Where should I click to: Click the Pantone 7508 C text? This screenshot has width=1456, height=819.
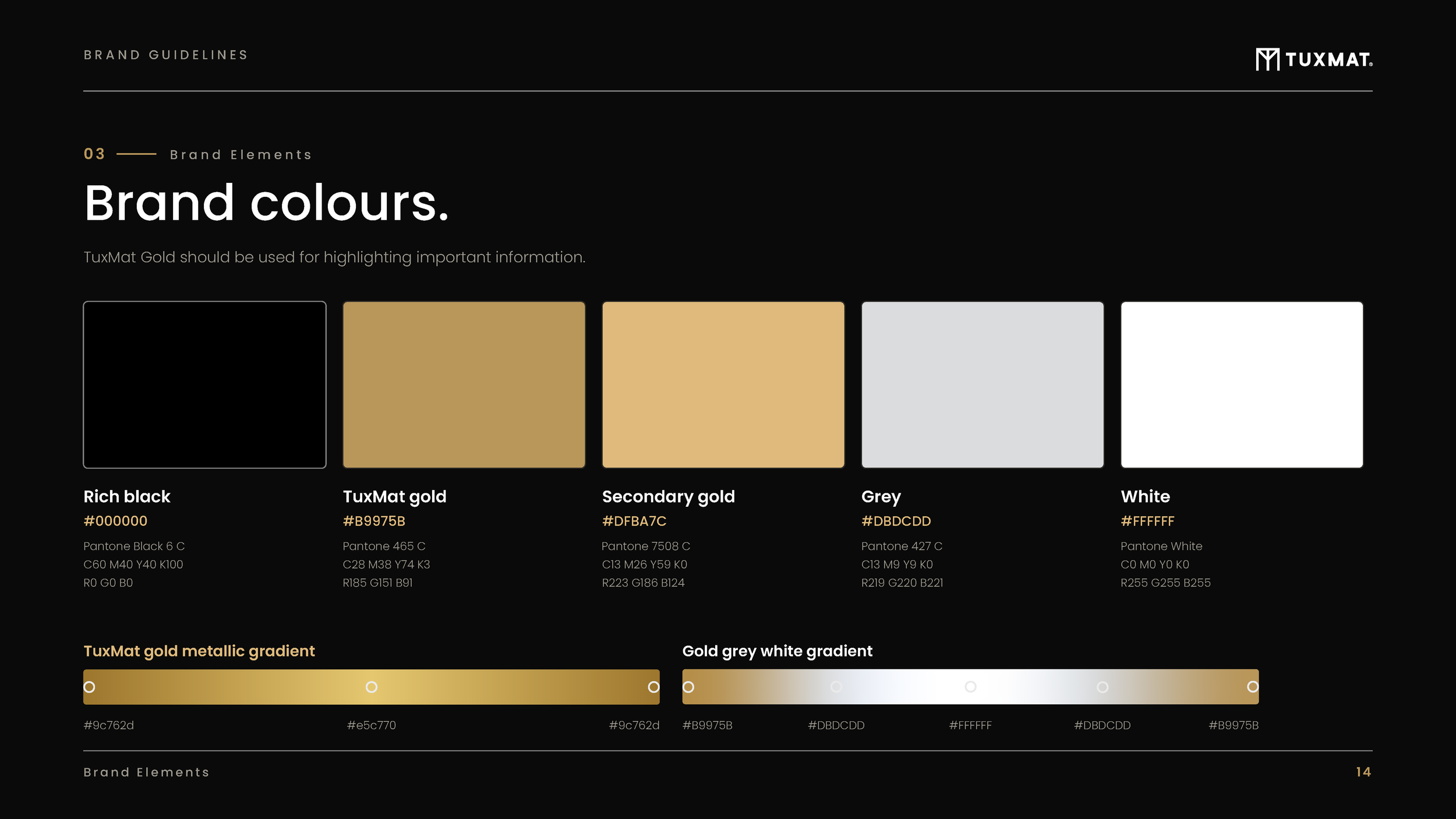pyautogui.click(x=646, y=546)
